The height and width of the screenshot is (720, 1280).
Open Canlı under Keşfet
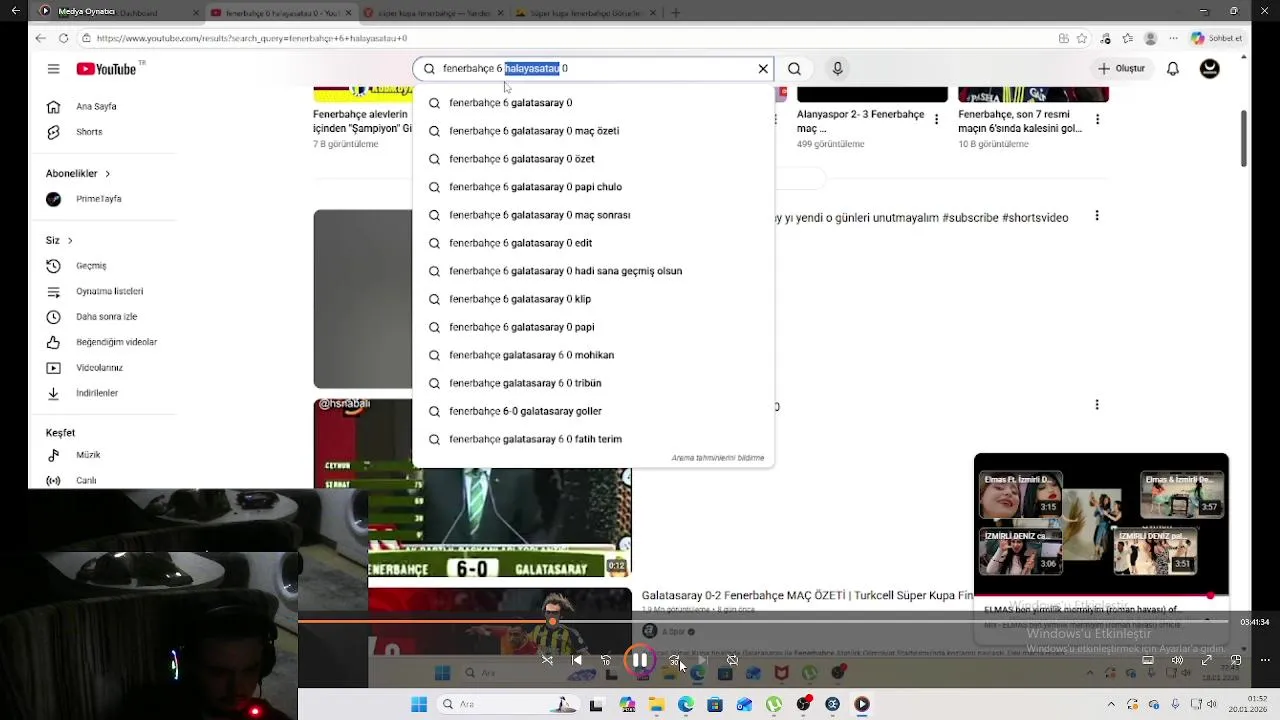tap(86, 481)
